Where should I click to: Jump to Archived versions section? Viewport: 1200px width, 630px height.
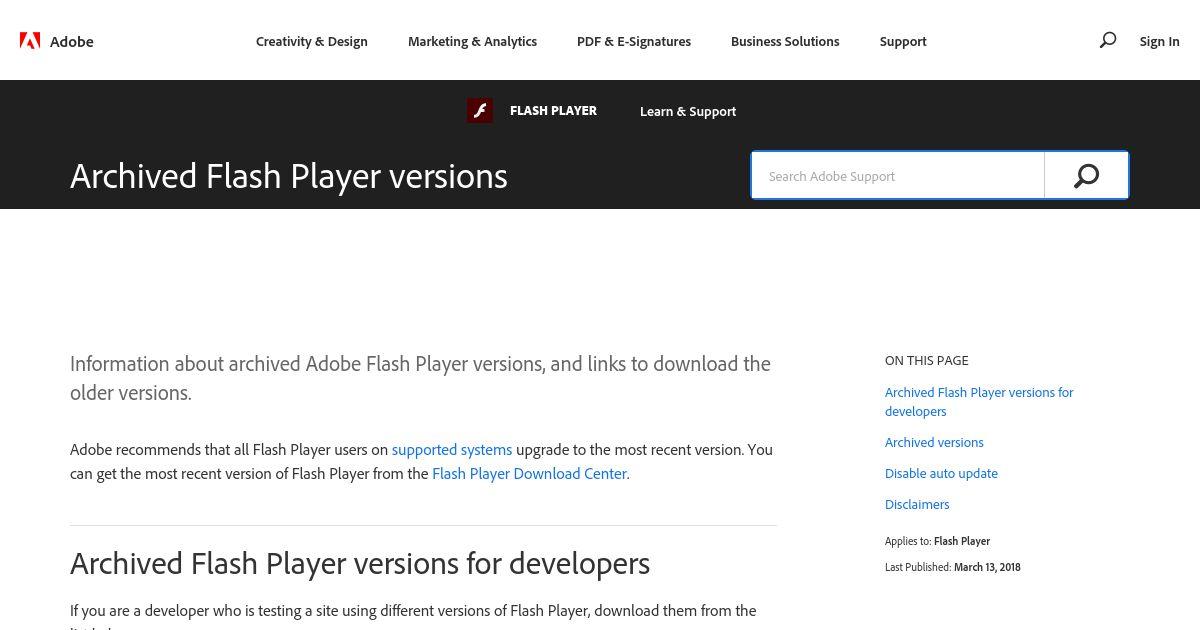pyautogui.click(x=934, y=442)
